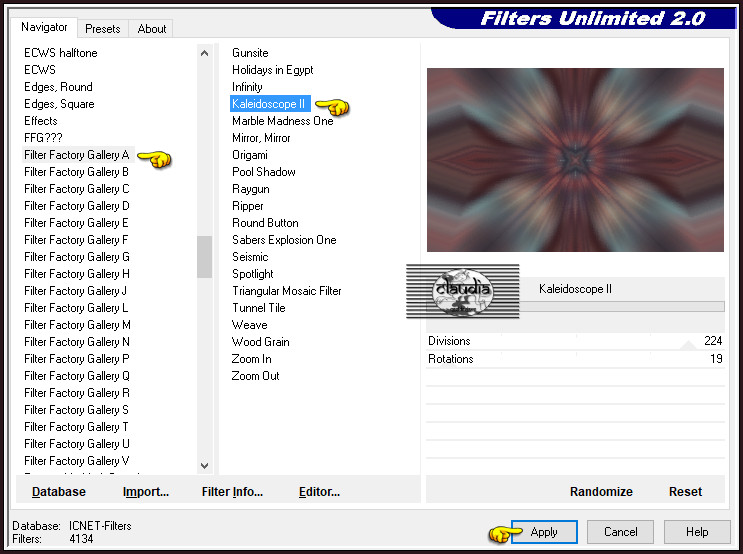This screenshot has height=554, width=743.
Task: Select the Tunnel Tile filter
Action: tap(258, 308)
